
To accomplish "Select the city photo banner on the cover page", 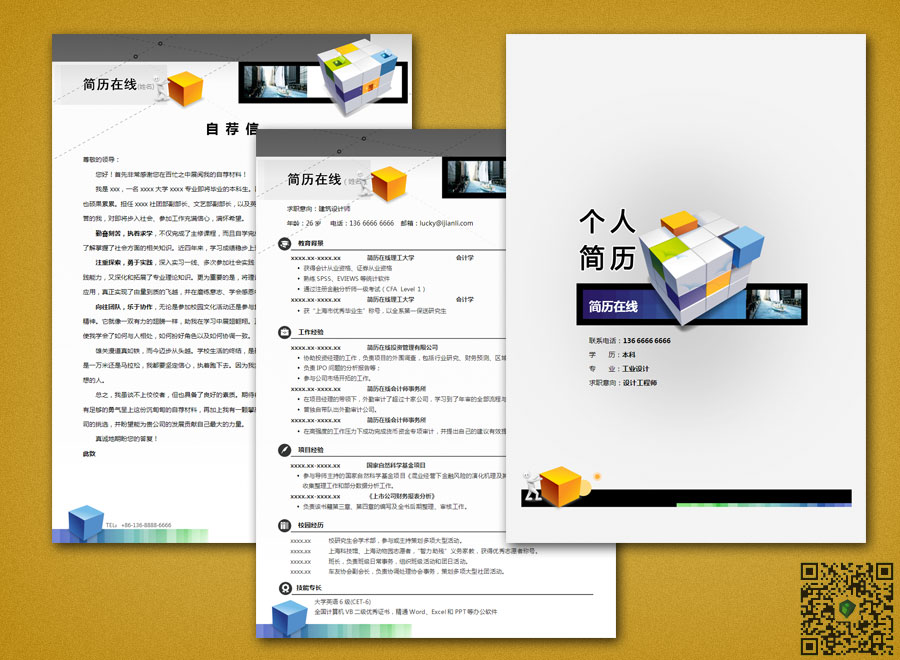I will [x=776, y=304].
